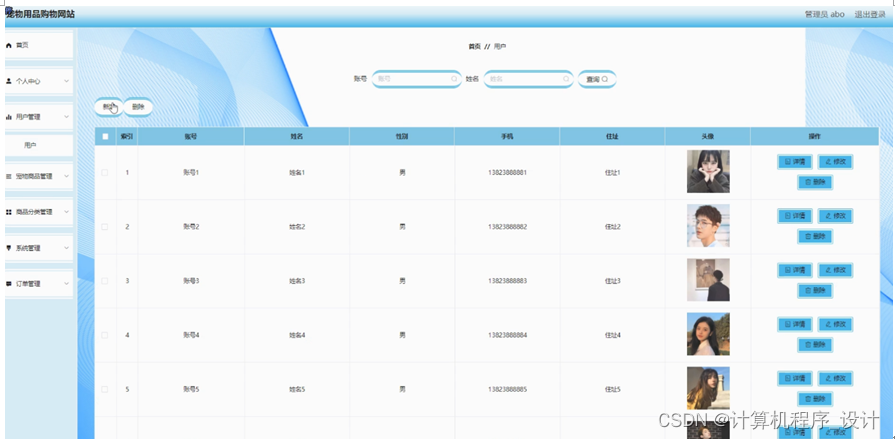Click the 住址 column header

[x=612, y=136]
